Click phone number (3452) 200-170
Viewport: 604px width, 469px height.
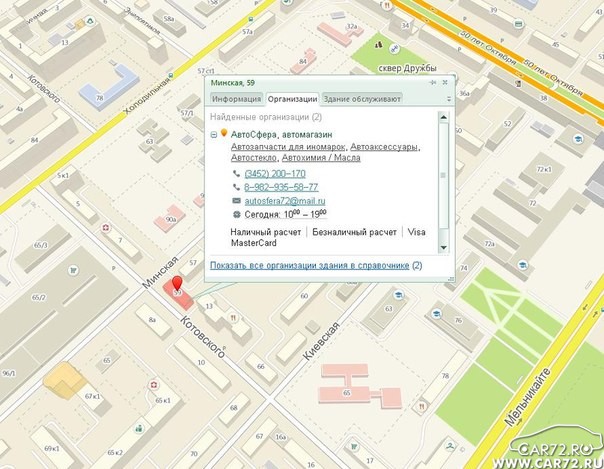pos(275,174)
